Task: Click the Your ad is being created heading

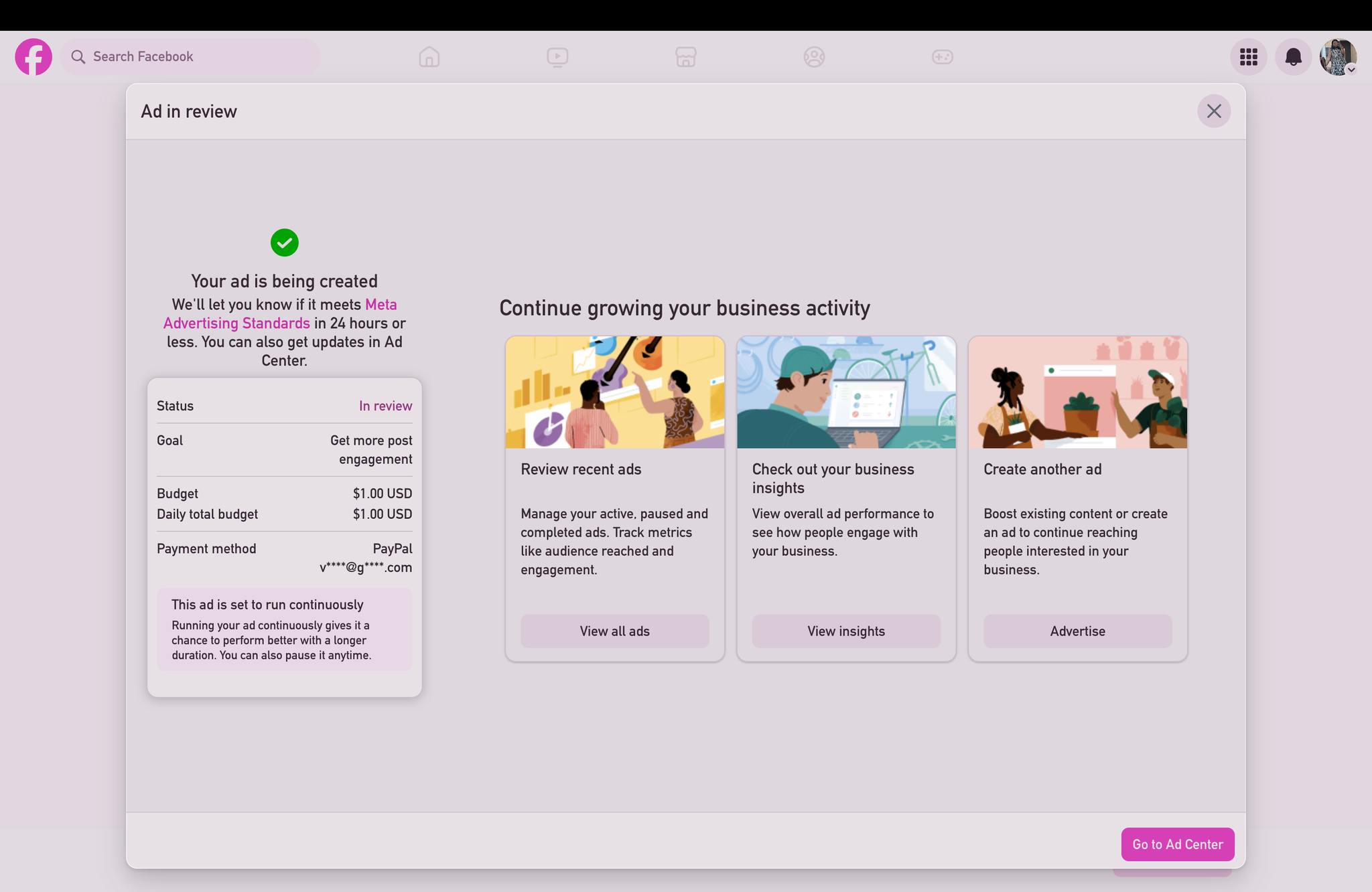Action: pos(285,281)
